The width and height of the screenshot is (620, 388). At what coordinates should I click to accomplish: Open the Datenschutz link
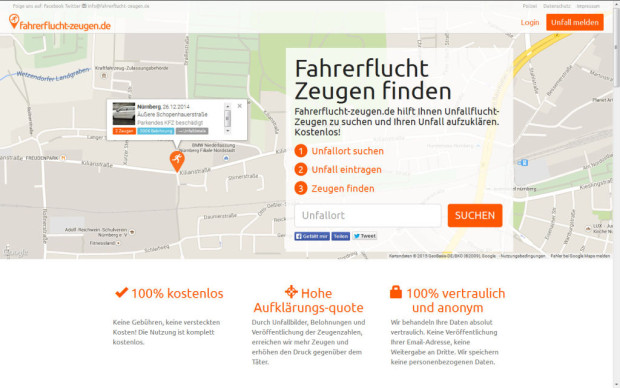click(x=557, y=6)
